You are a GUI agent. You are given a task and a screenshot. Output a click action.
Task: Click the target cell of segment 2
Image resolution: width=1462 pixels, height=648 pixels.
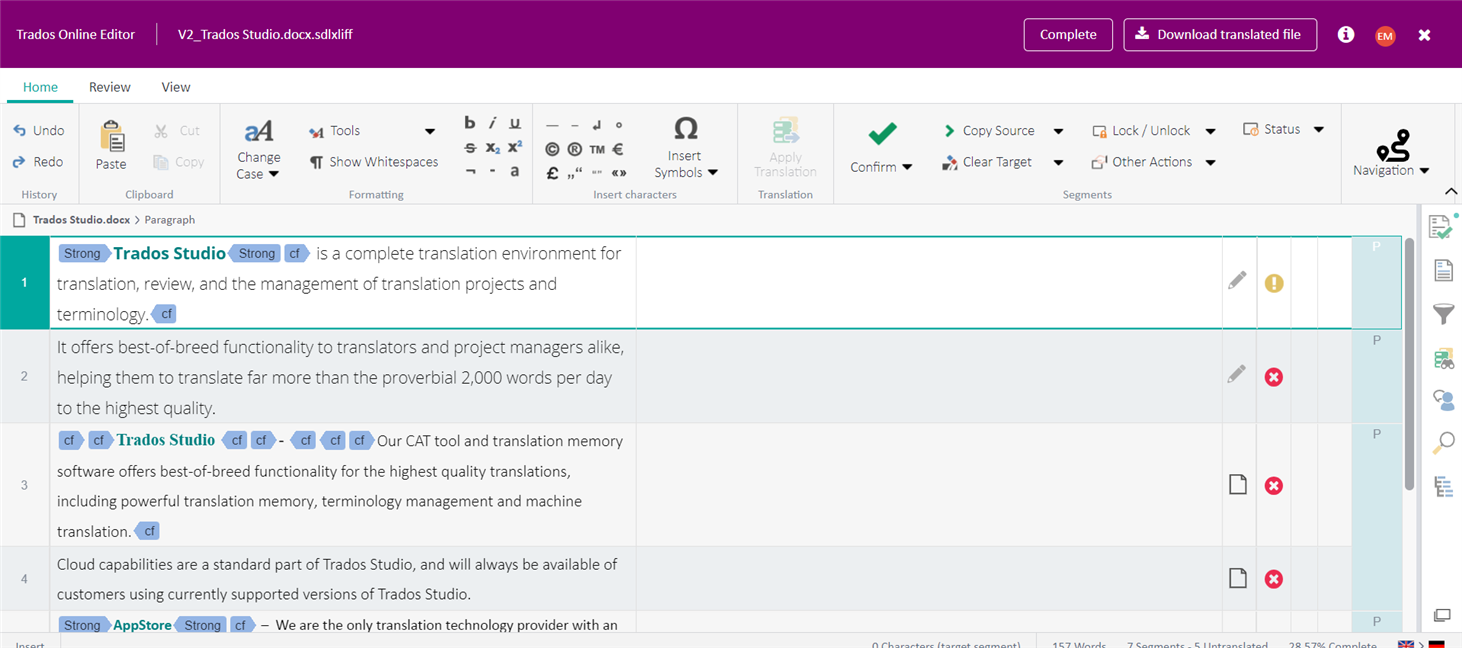[929, 376]
